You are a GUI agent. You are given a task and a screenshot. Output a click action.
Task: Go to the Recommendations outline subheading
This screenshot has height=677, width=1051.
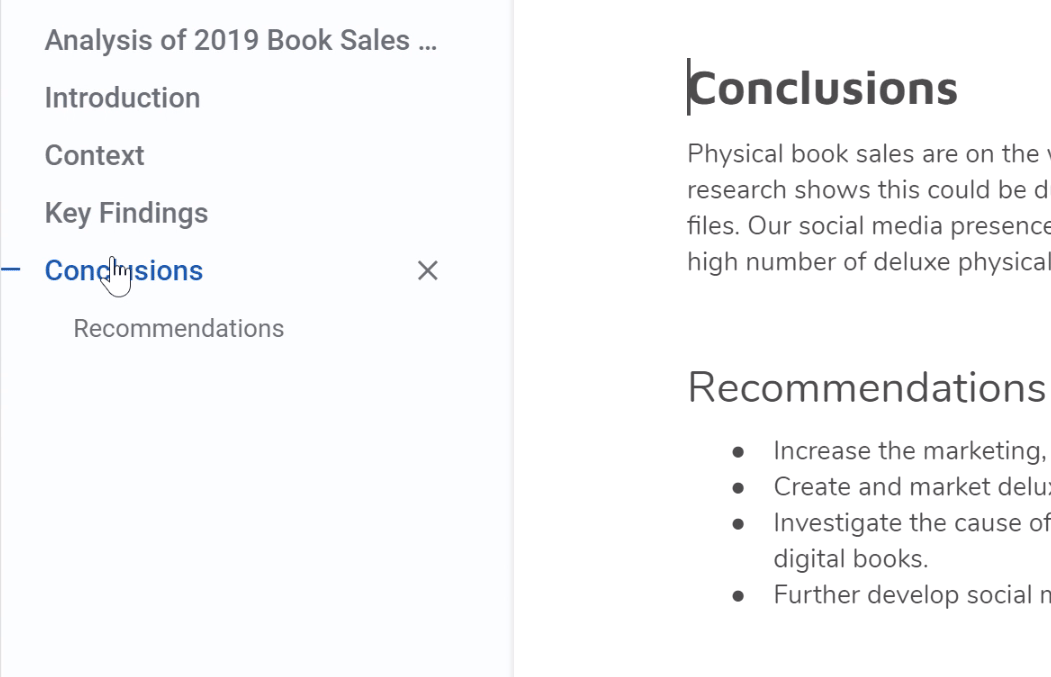click(x=178, y=329)
